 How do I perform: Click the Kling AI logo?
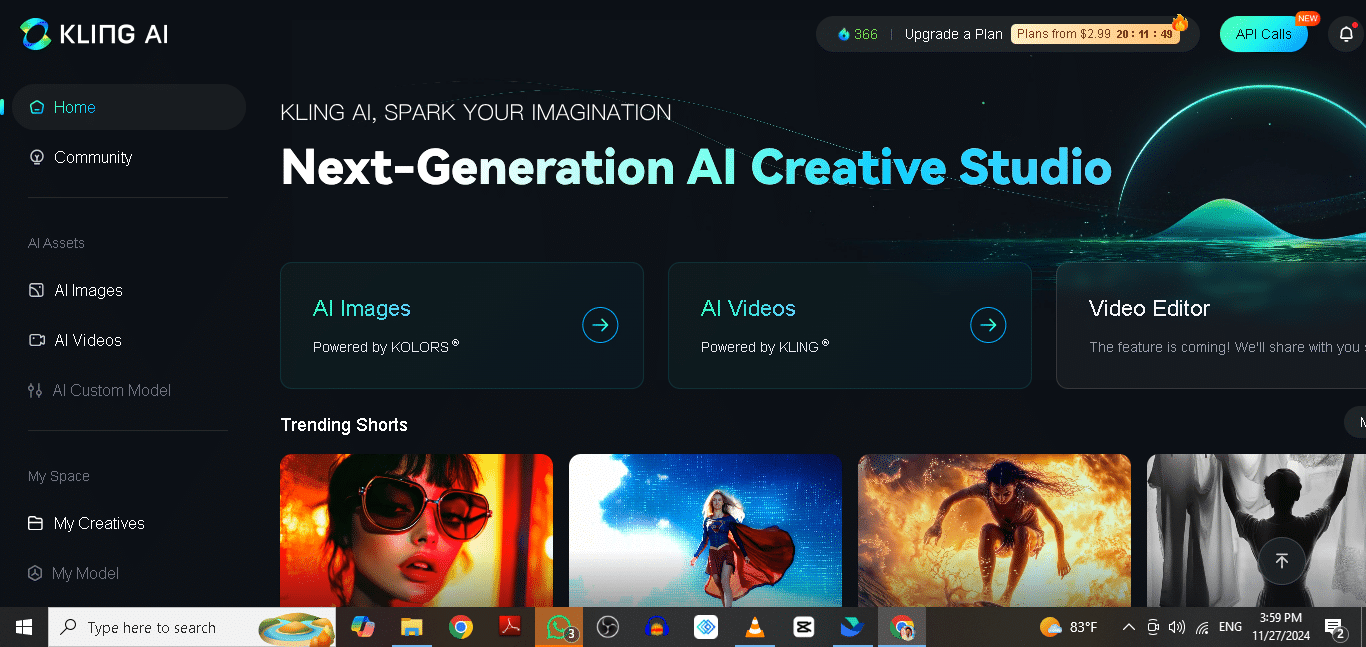click(x=93, y=32)
